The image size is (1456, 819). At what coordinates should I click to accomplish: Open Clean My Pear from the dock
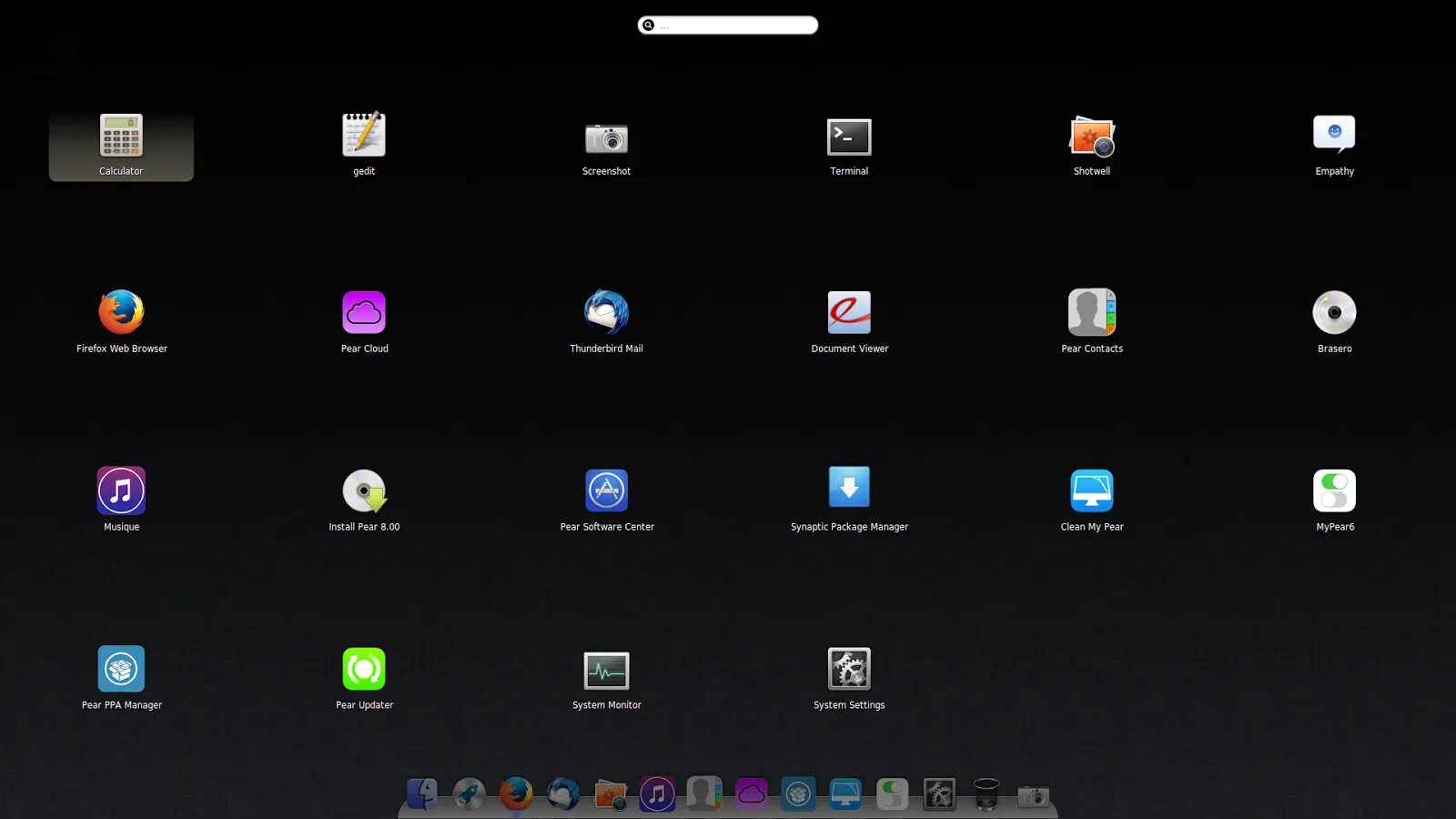pos(845,794)
